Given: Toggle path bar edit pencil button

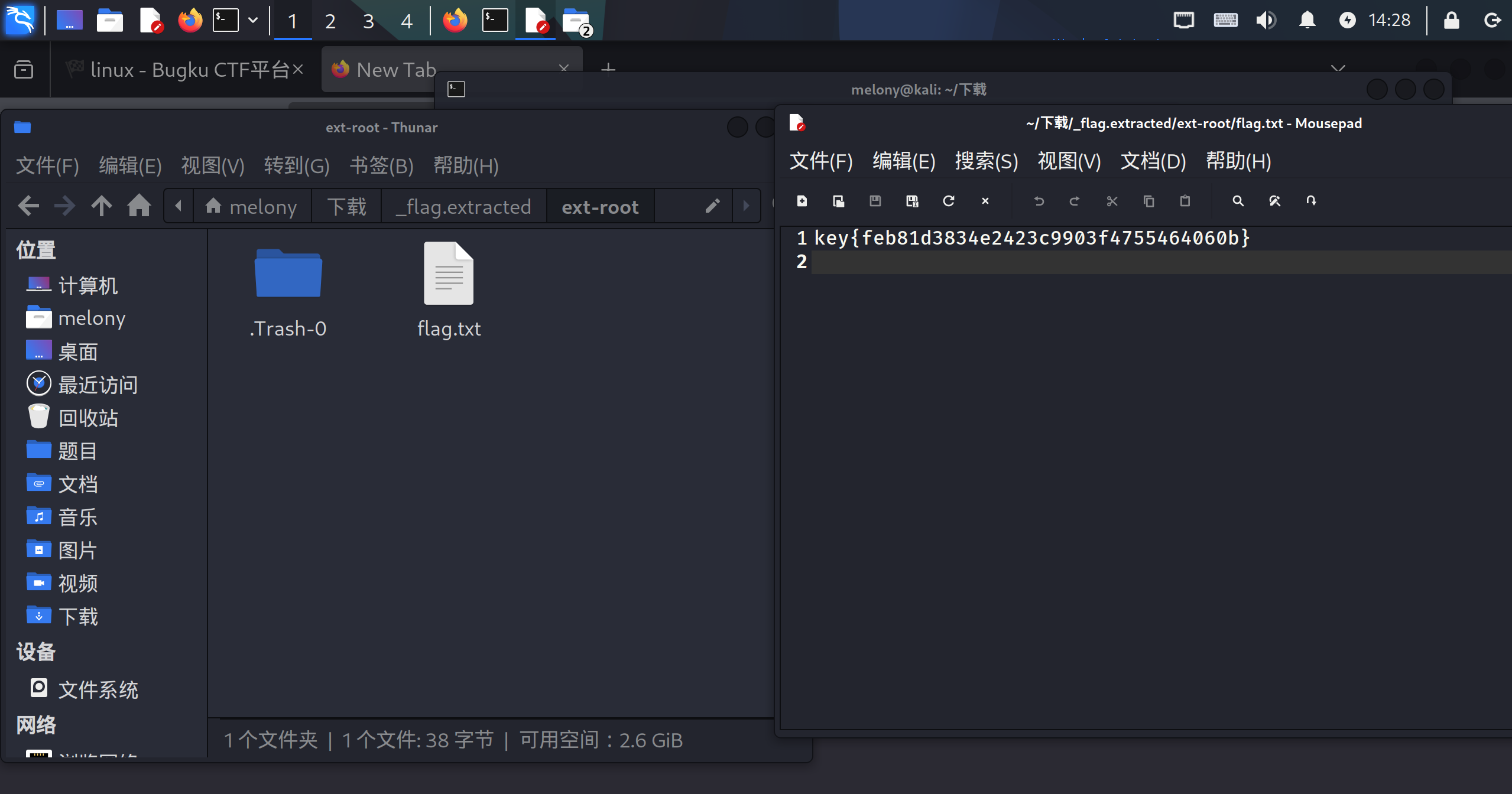Looking at the screenshot, I should 712,206.
